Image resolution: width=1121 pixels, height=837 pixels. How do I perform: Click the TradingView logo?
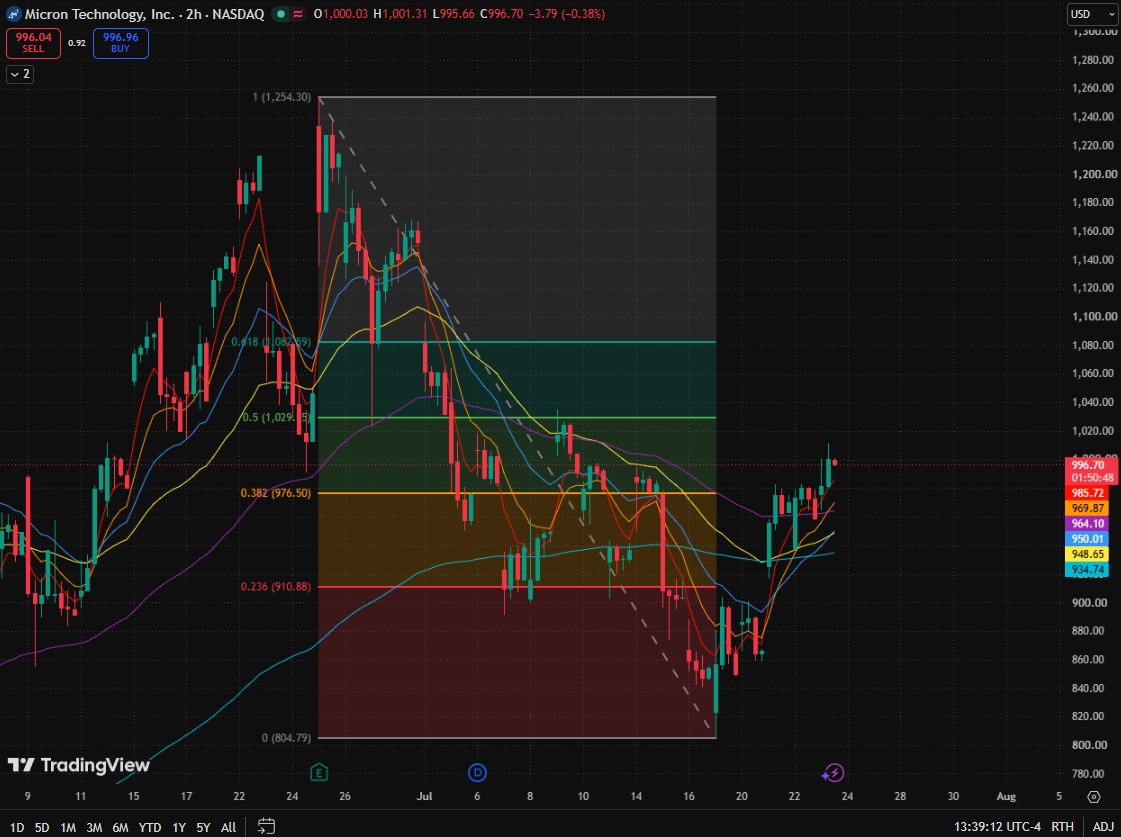79,765
